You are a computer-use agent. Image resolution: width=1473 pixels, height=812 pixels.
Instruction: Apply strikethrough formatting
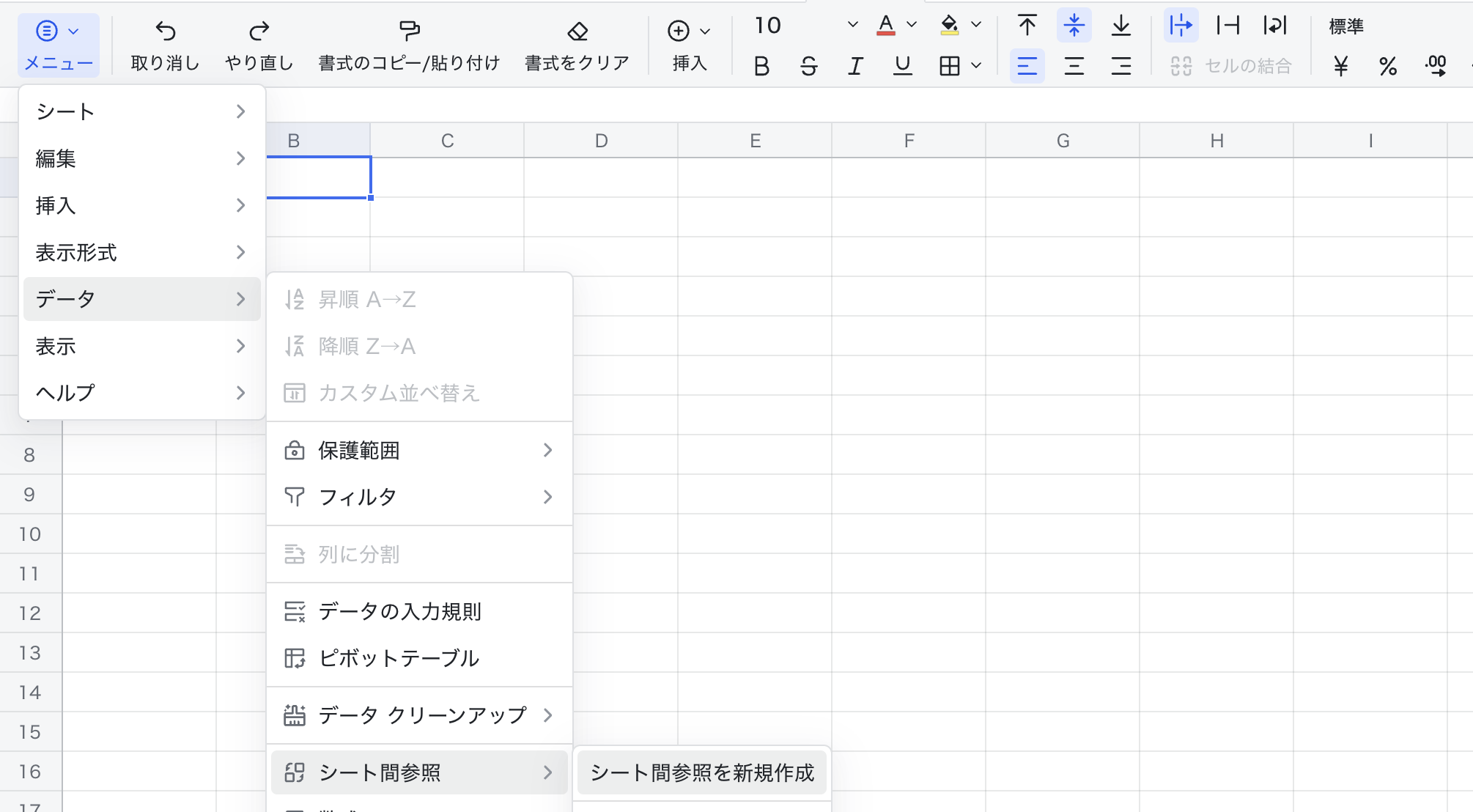coord(808,65)
